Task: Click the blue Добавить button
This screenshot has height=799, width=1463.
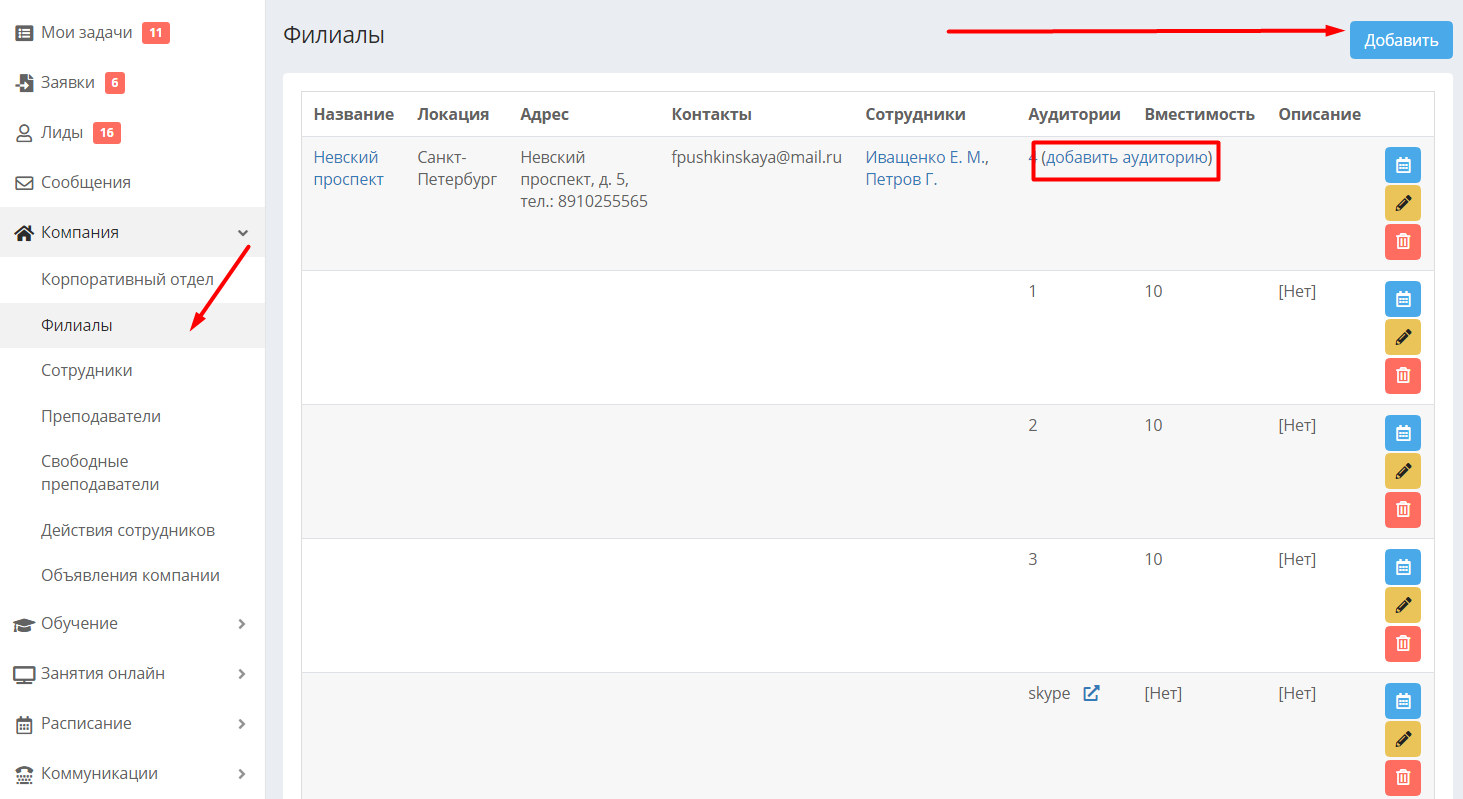Action: [1401, 40]
